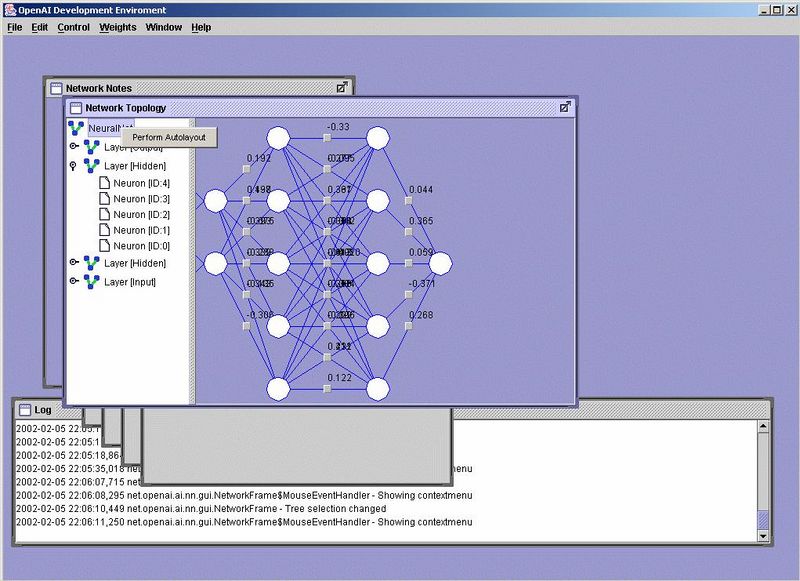
Task: Click the Log scrollbar up arrow
Action: pos(763,426)
